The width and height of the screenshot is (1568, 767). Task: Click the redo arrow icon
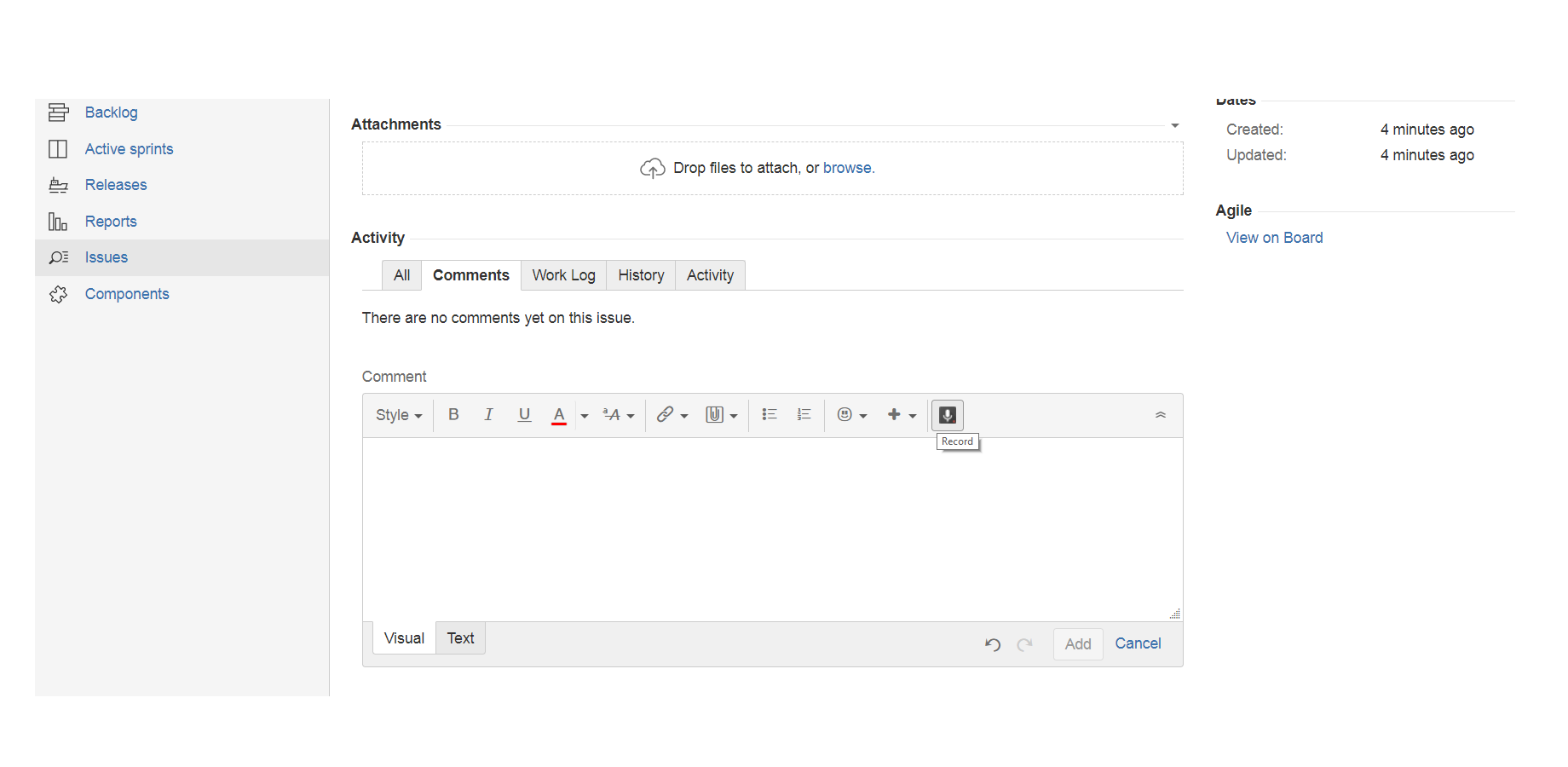click(1025, 644)
